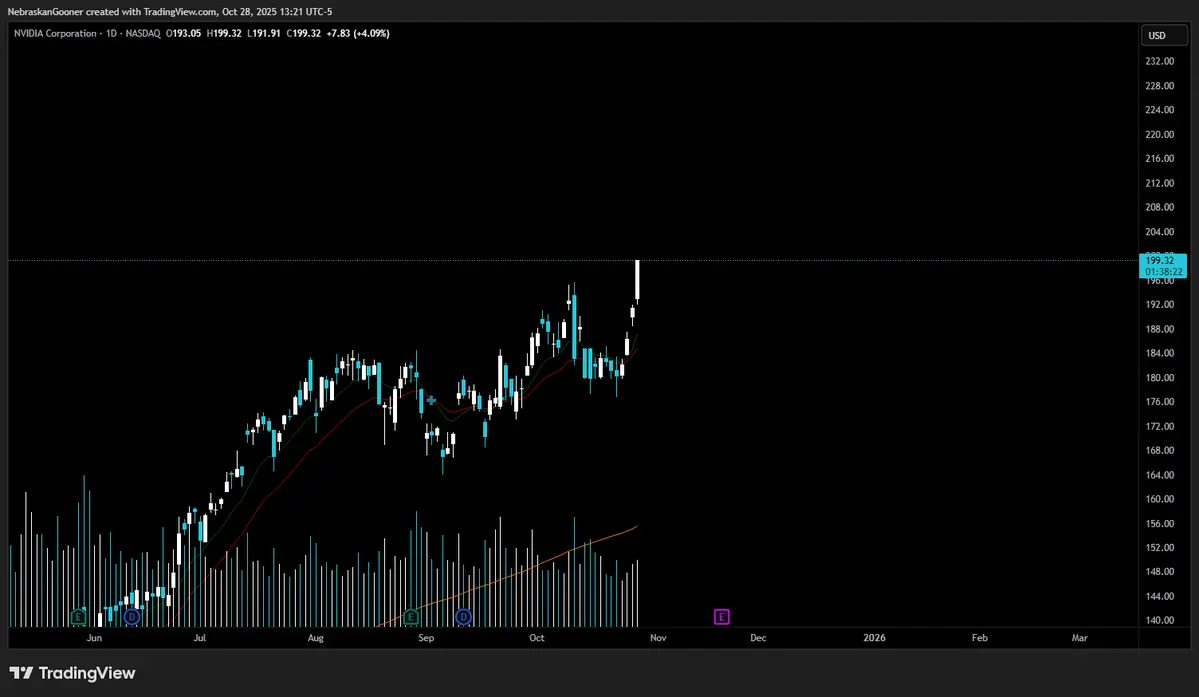
Task: Click the 160.00 price axis label
Action: (x=1159, y=499)
